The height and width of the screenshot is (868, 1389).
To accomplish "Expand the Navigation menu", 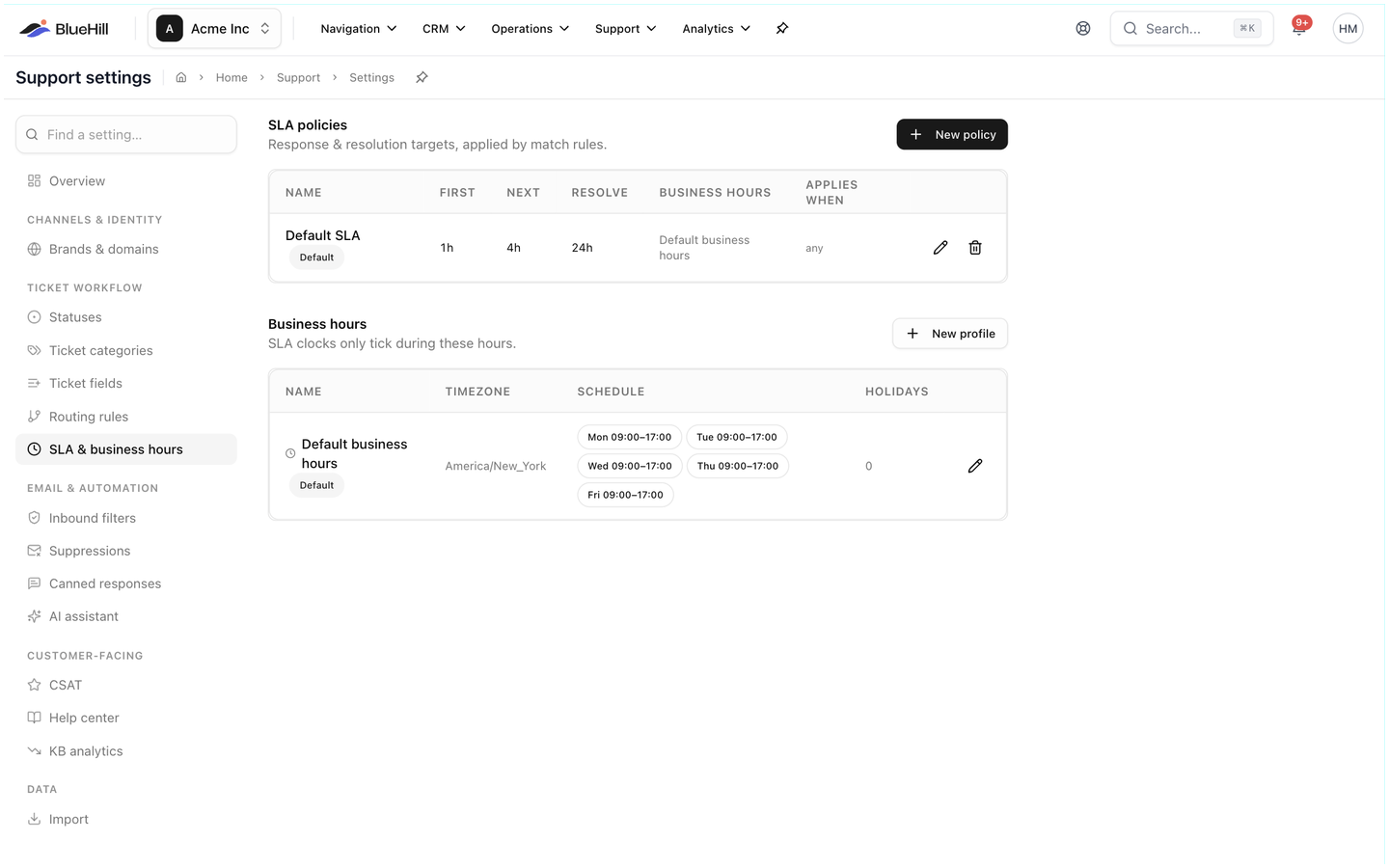I will click(x=359, y=29).
